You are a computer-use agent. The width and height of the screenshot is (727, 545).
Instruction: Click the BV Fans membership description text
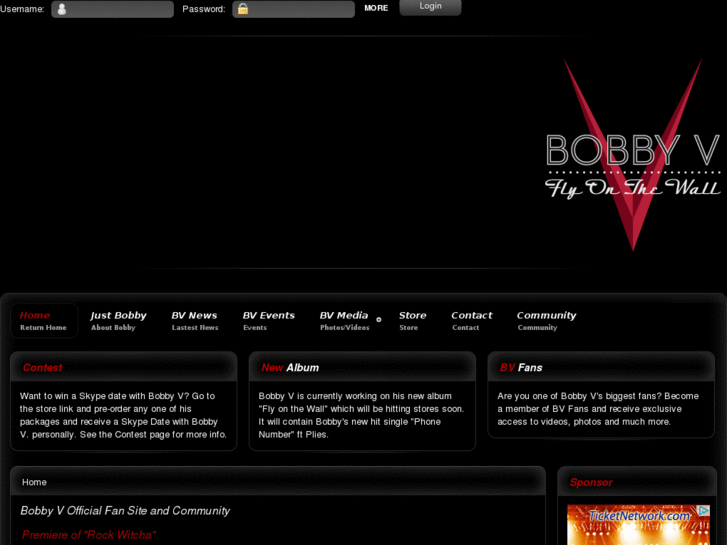point(598,409)
